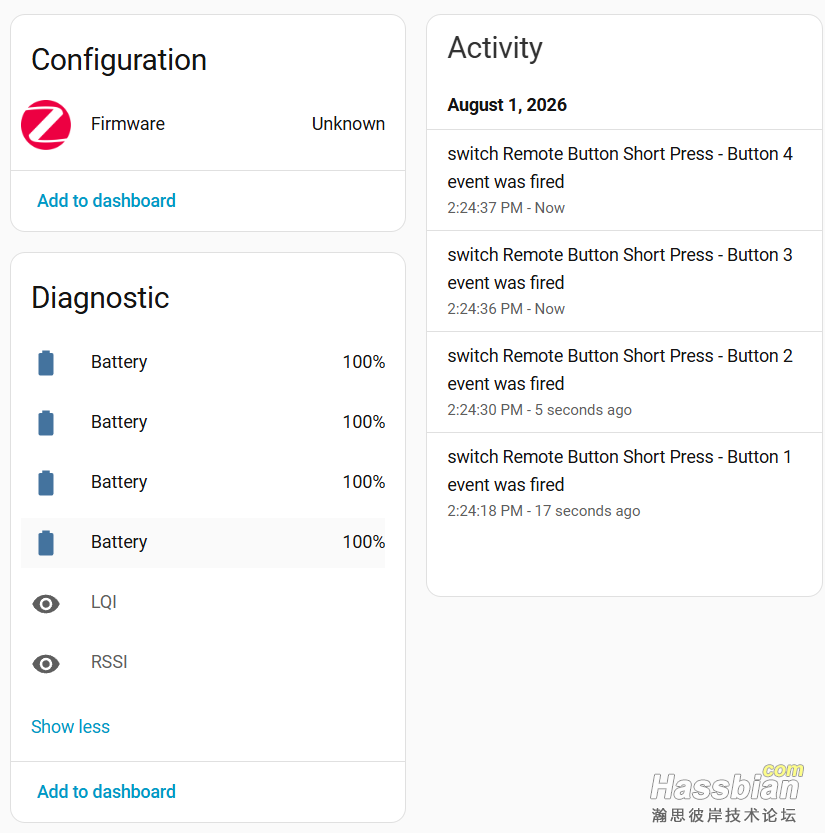
Task: Select the LQI disabled entity label
Action: pos(104,602)
